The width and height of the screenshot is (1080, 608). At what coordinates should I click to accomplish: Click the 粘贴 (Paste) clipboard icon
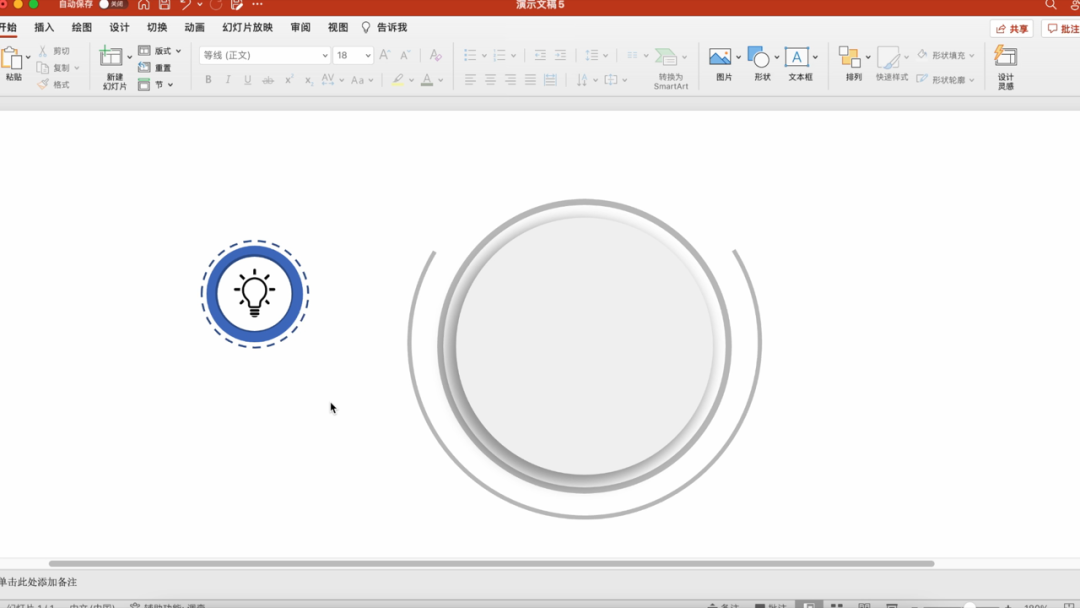pyautogui.click(x=12, y=59)
